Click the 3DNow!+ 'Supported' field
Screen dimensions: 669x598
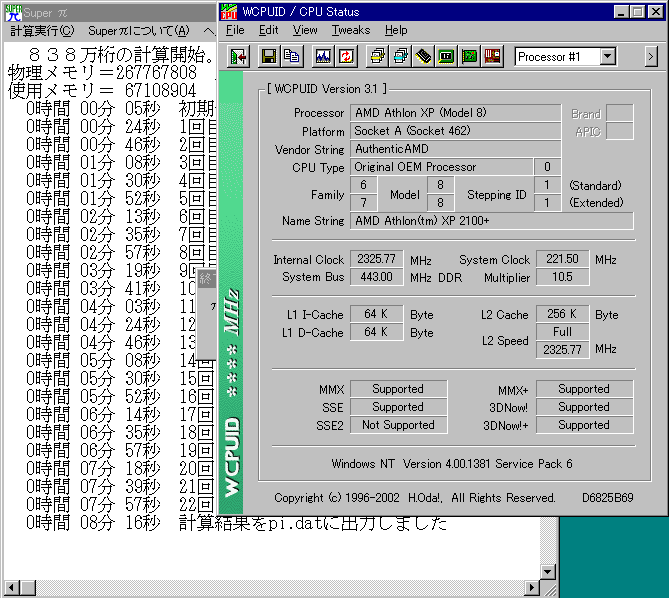tap(585, 425)
